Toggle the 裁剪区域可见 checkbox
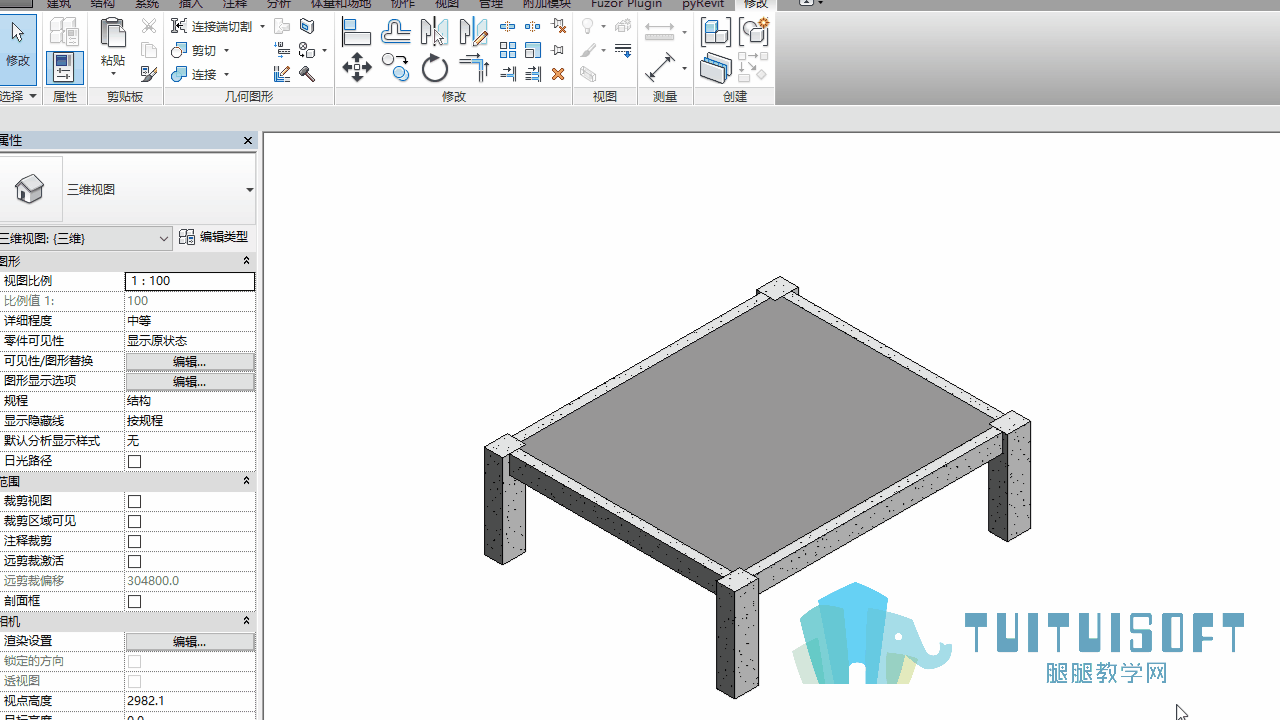The height and width of the screenshot is (720, 1280). click(135, 521)
